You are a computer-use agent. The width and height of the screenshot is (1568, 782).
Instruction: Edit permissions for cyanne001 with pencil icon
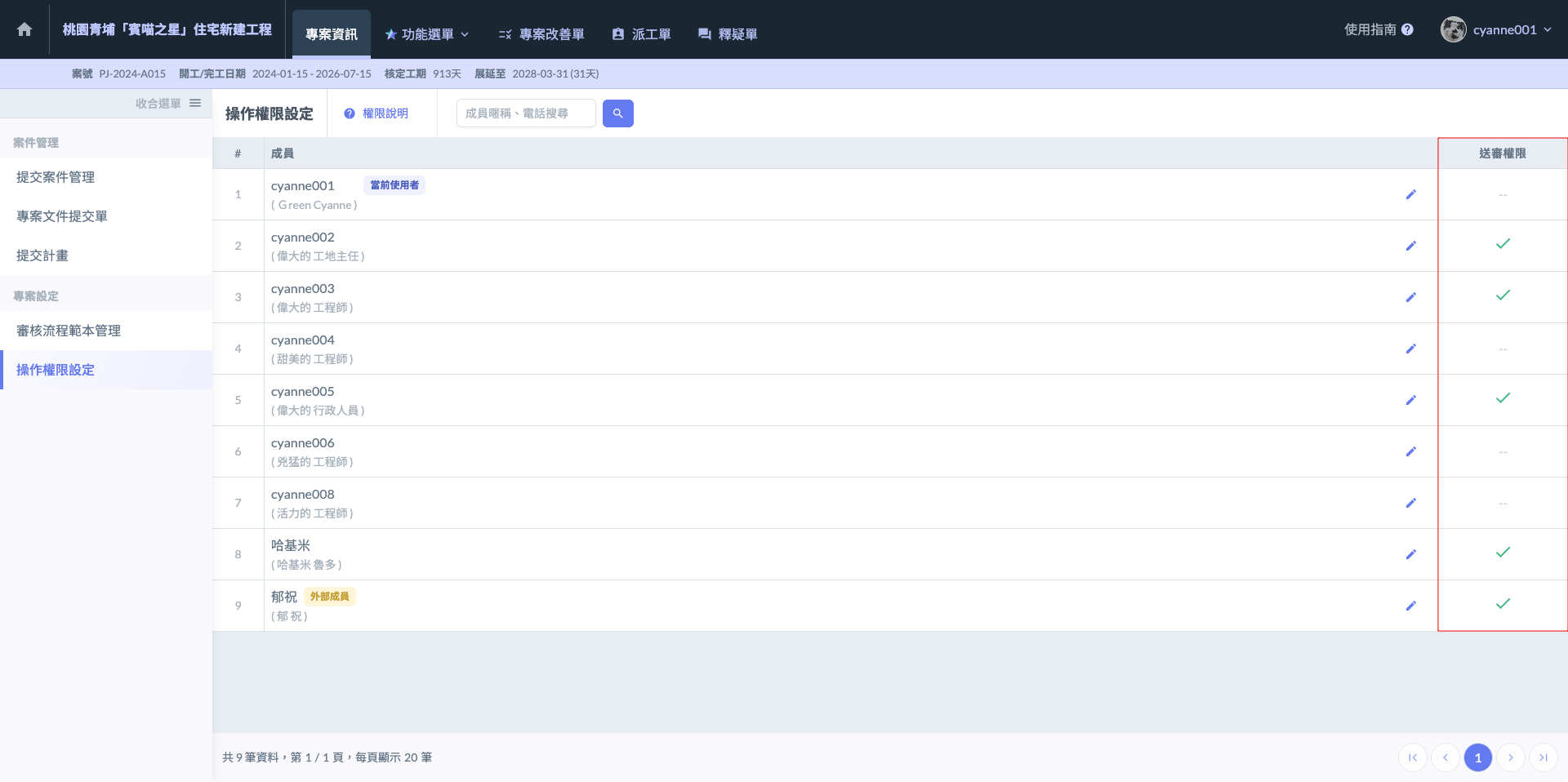pyautogui.click(x=1411, y=194)
